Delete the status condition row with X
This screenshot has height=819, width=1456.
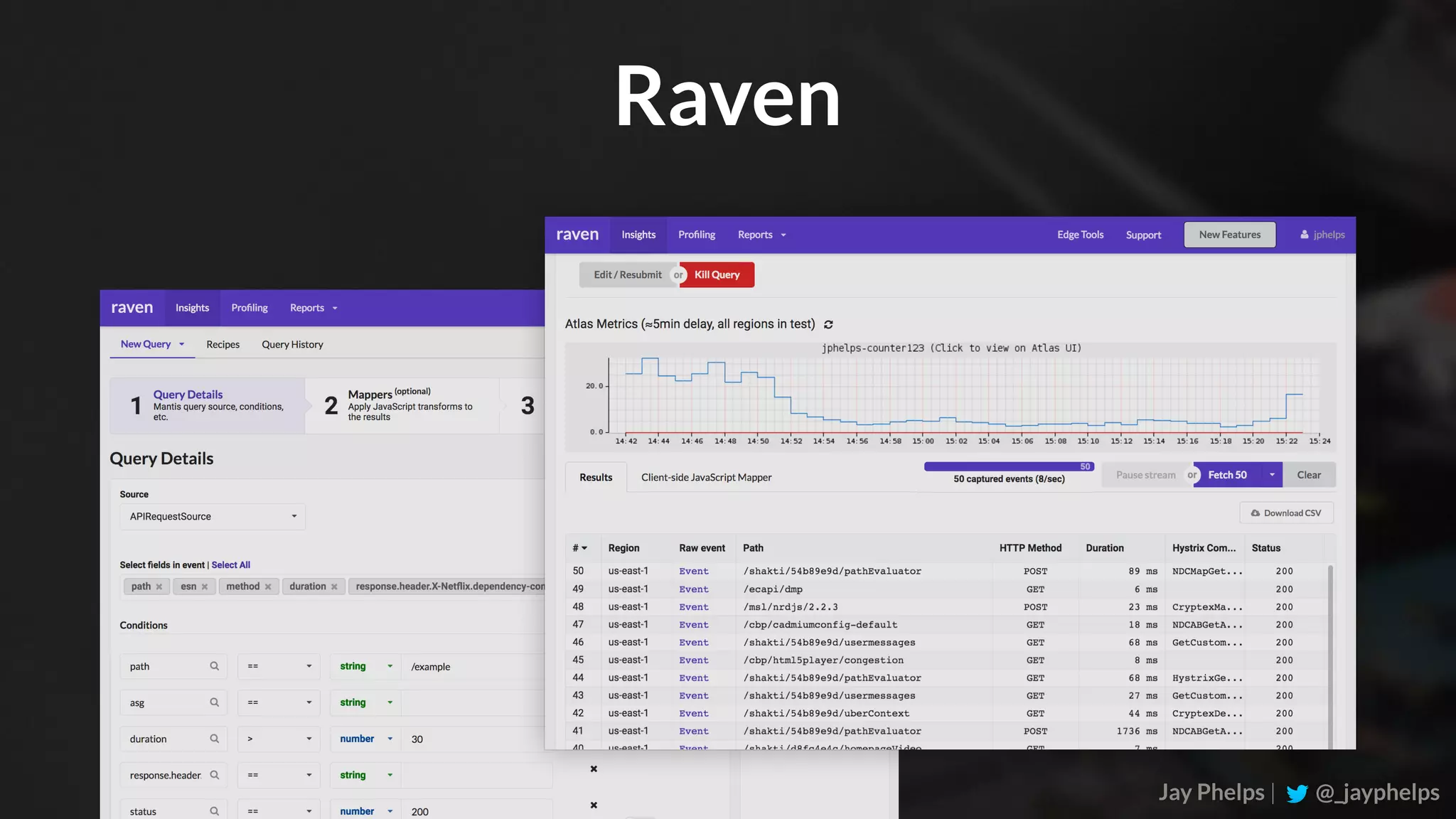click(x=594, y=805)
